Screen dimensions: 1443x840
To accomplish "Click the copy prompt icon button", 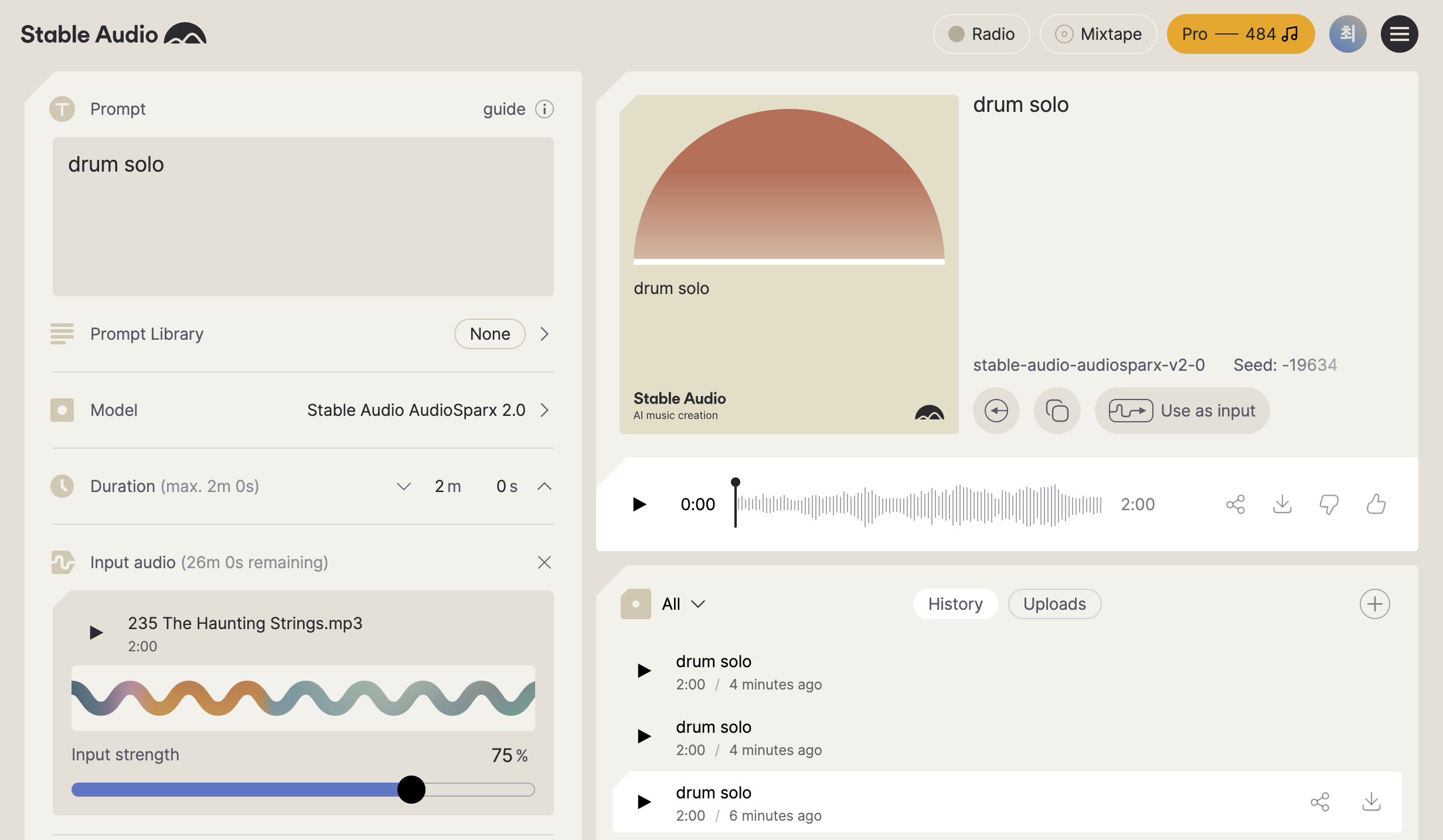I will tap(1057, 411).
